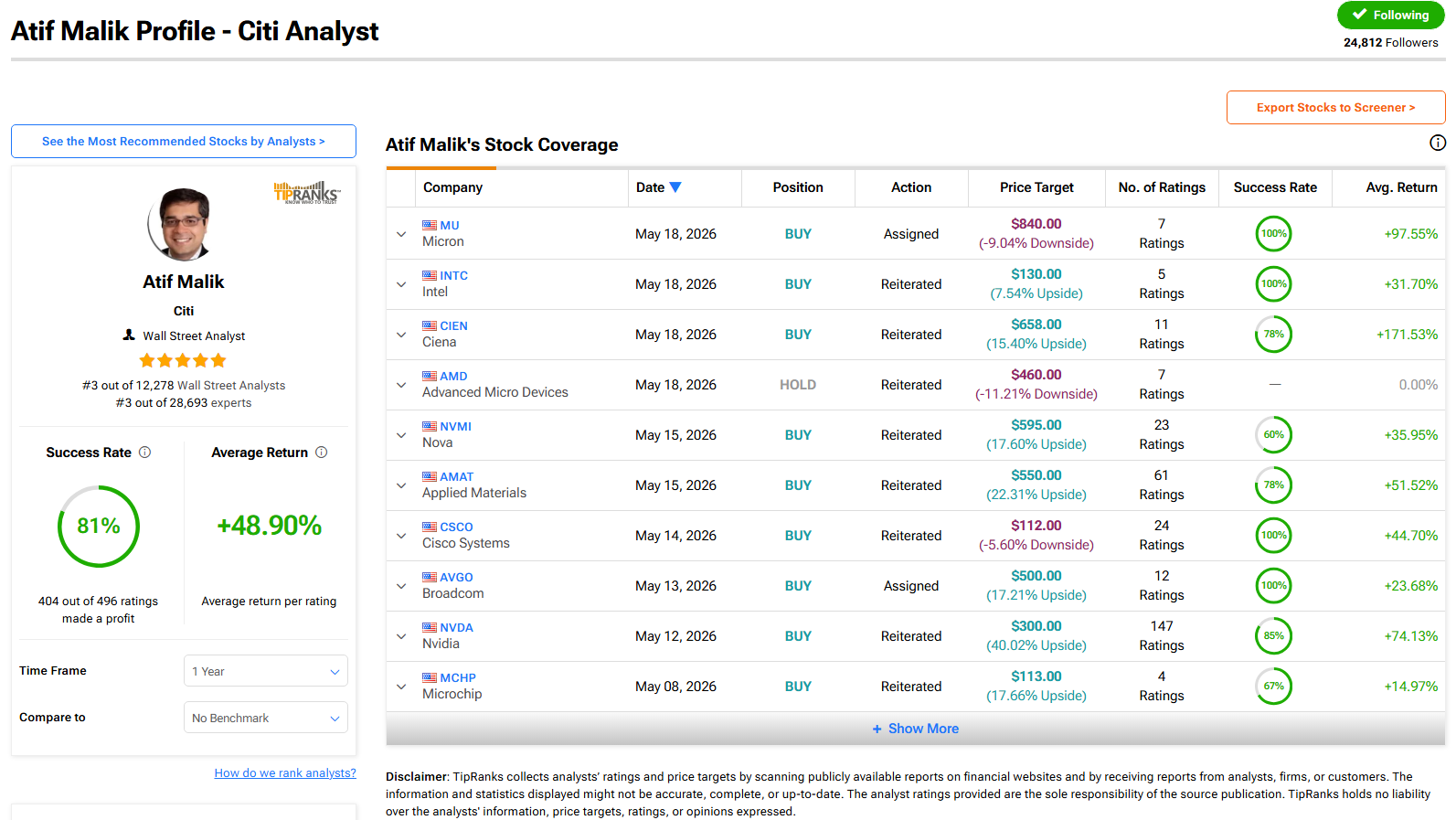Click Intel's 100% success rate circle

click(x=1273, y=284)
